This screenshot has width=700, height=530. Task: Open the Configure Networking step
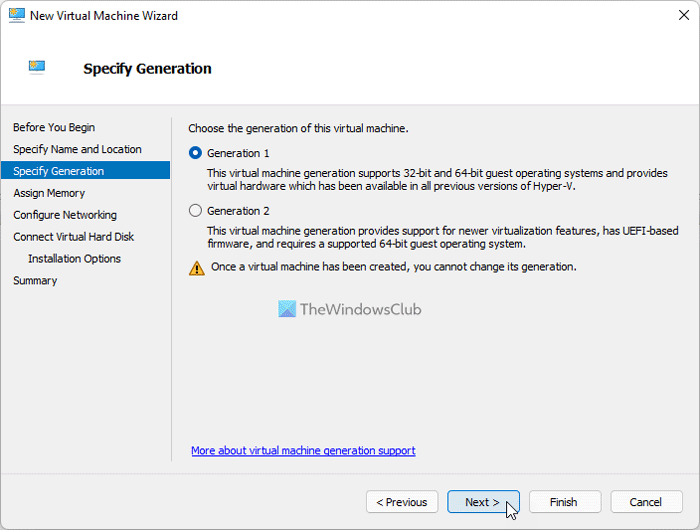pyautogui.click(x=65, y=215)
